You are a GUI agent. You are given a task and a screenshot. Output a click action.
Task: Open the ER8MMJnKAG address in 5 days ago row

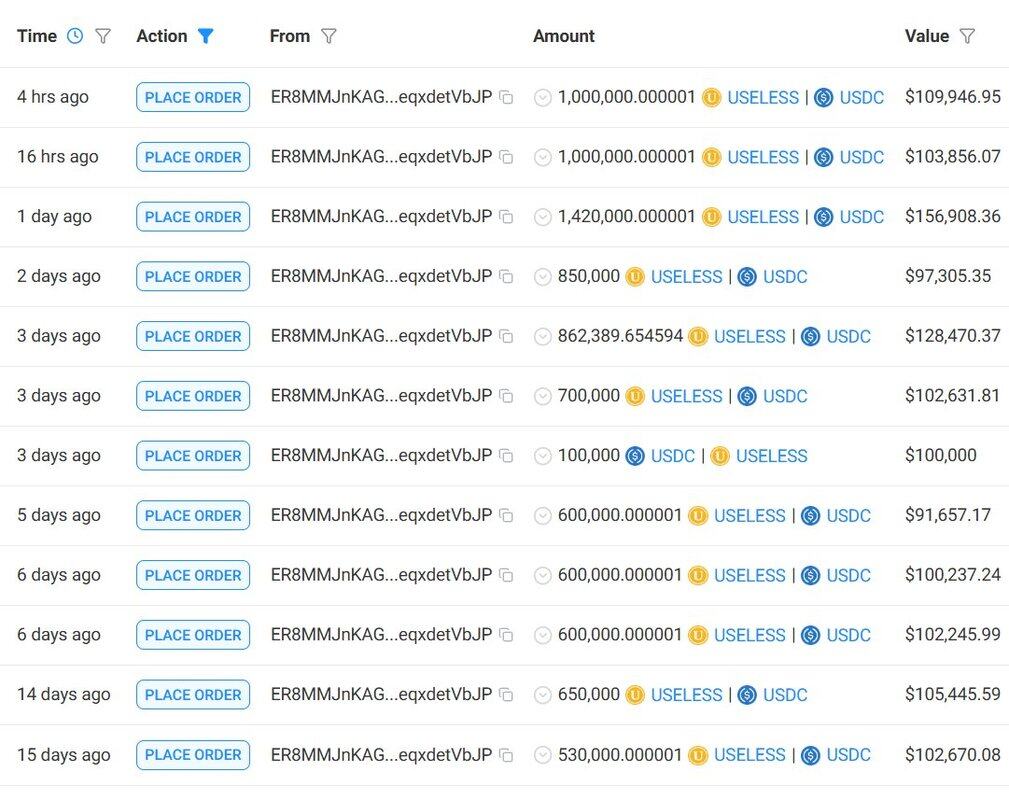(381, 516)
